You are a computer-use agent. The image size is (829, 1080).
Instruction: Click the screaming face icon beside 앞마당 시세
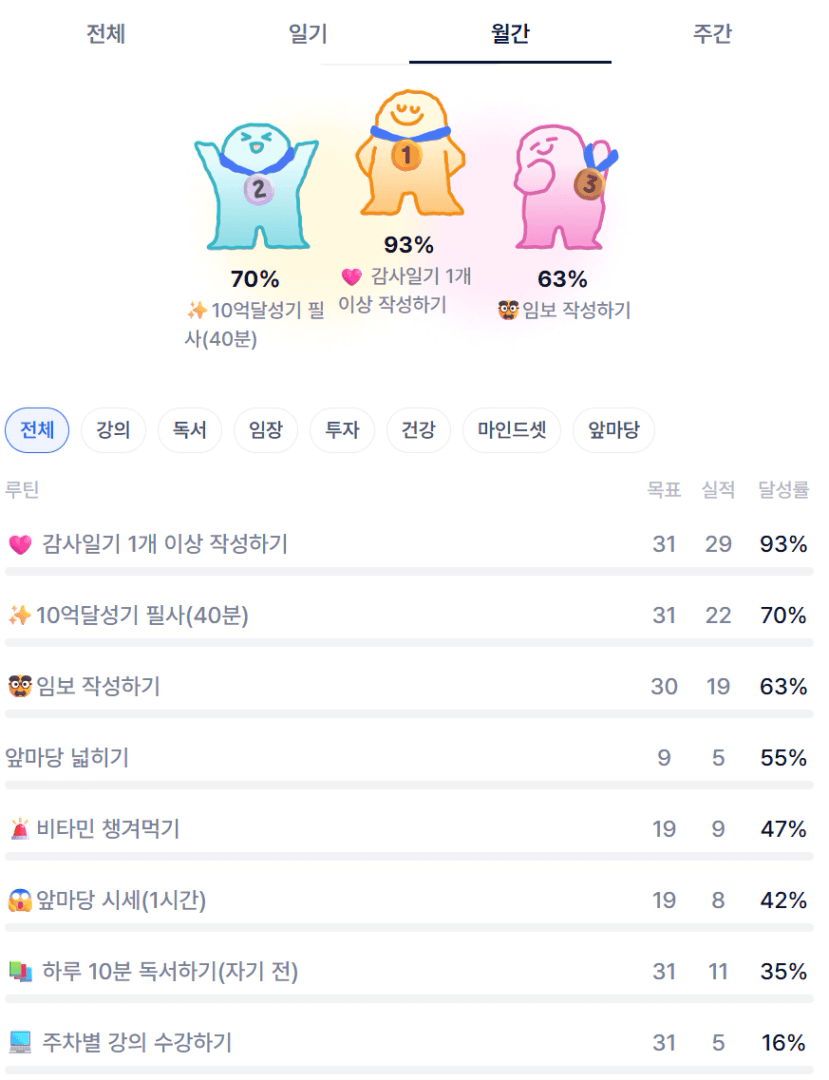pyautogui.click(x=19, y=901)
